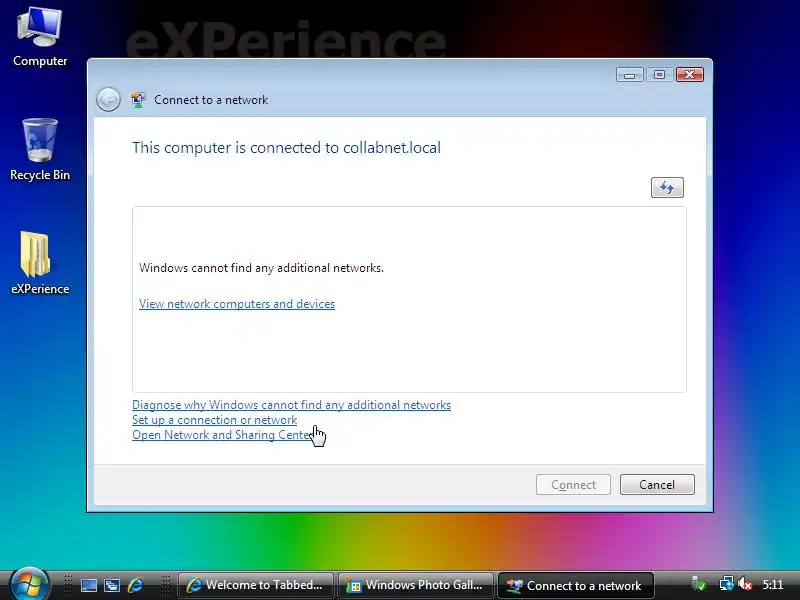The width and height of the screenshot is (800, 600).
Task: Open the Windows Start orb
Action: [x=29, y=583]
